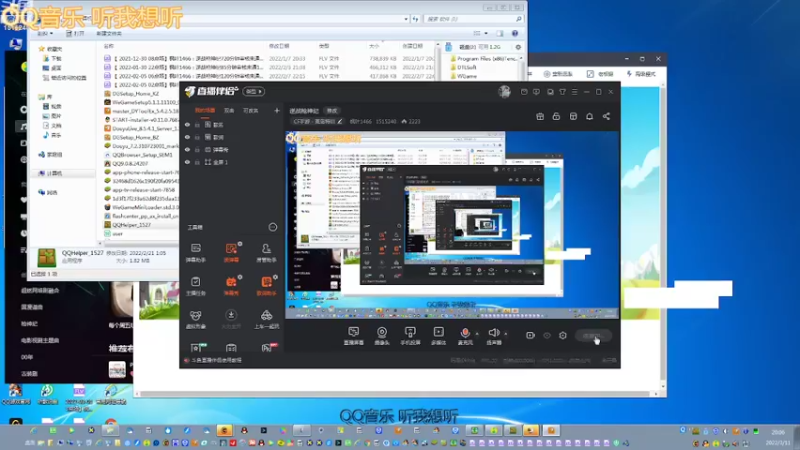This screenshot has width=800, height=450.
Task: Click New Folder in Explorer toolbar
Action: coord(109,34)
